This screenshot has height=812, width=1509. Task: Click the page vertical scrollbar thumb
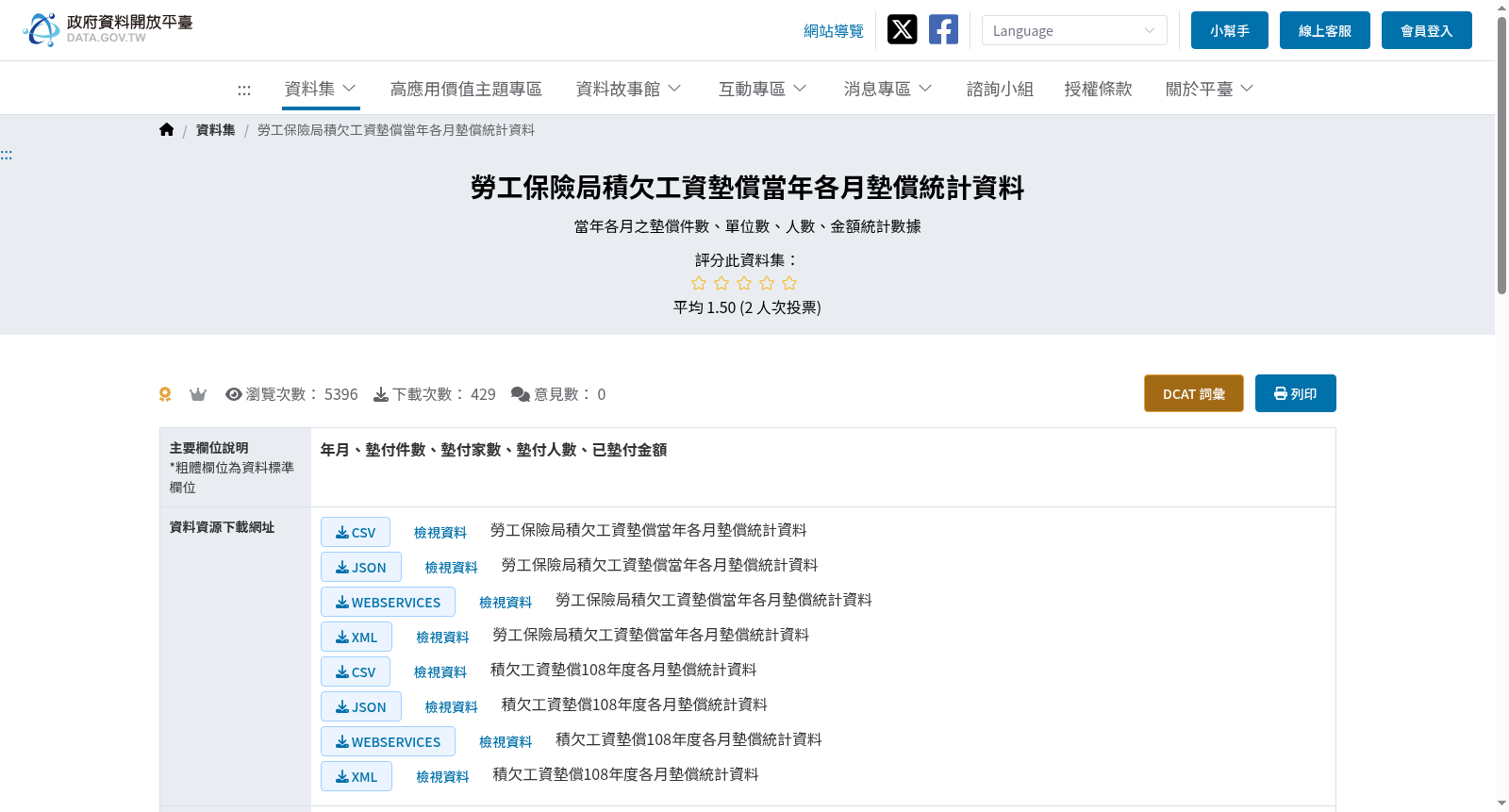(1501, 156)
